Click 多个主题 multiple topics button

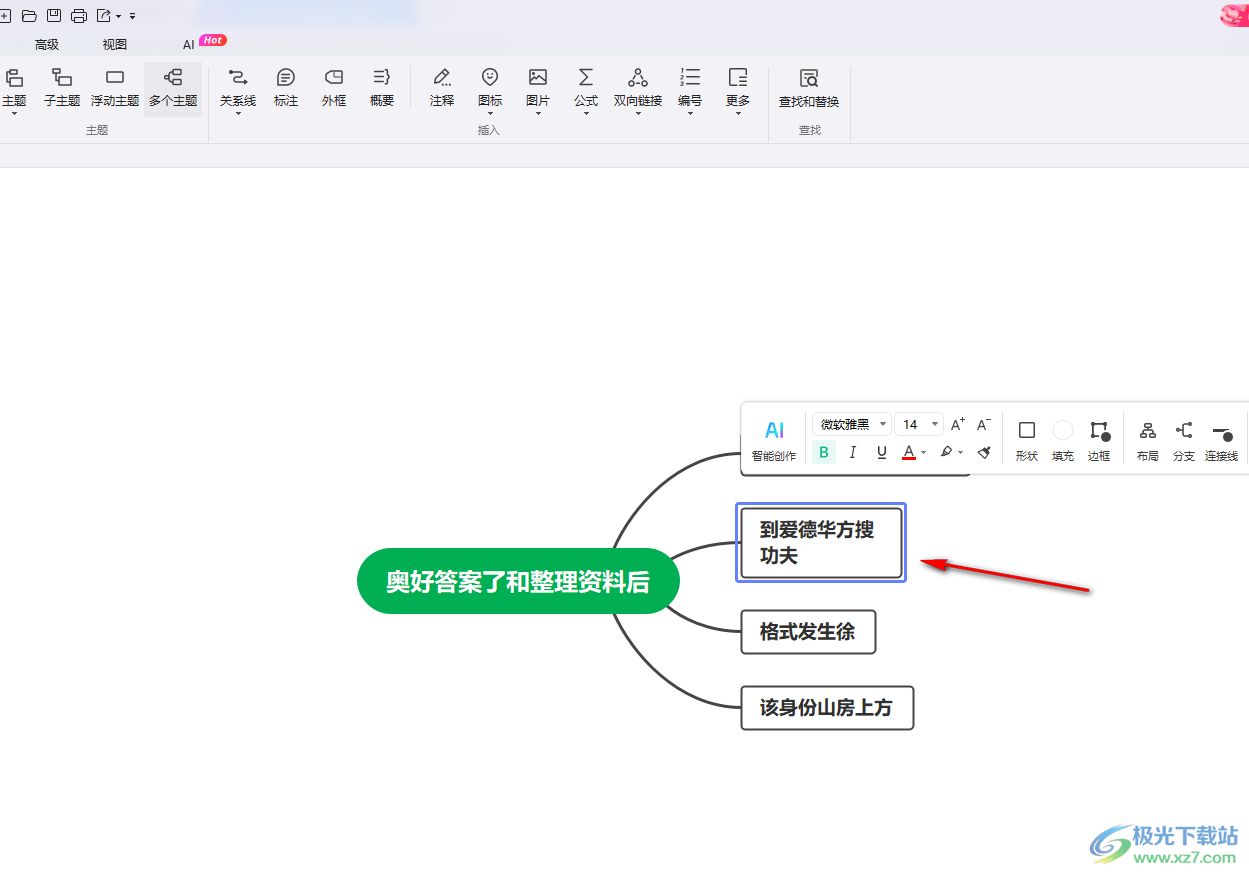point(173,88)
